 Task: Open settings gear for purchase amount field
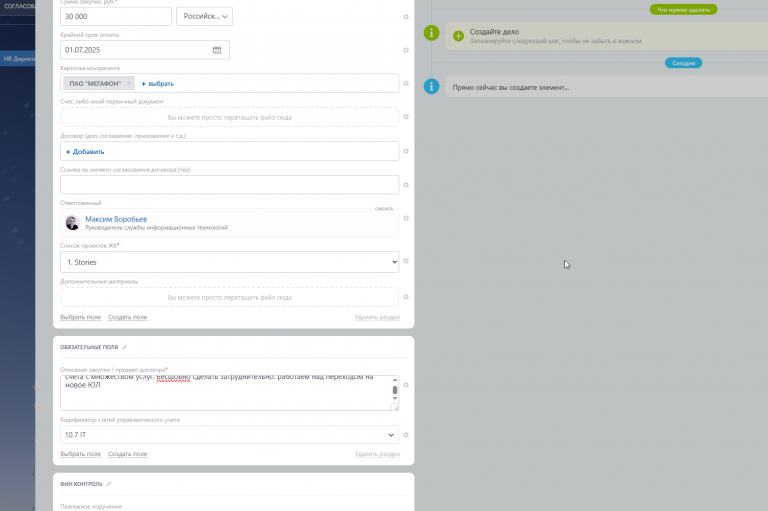pyautogui.click(x=406, y=17)
